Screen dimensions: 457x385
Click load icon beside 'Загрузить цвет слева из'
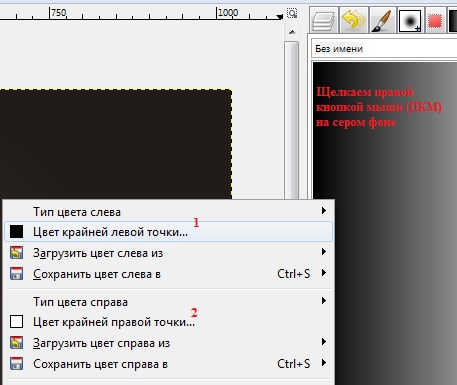pos(16,253)
